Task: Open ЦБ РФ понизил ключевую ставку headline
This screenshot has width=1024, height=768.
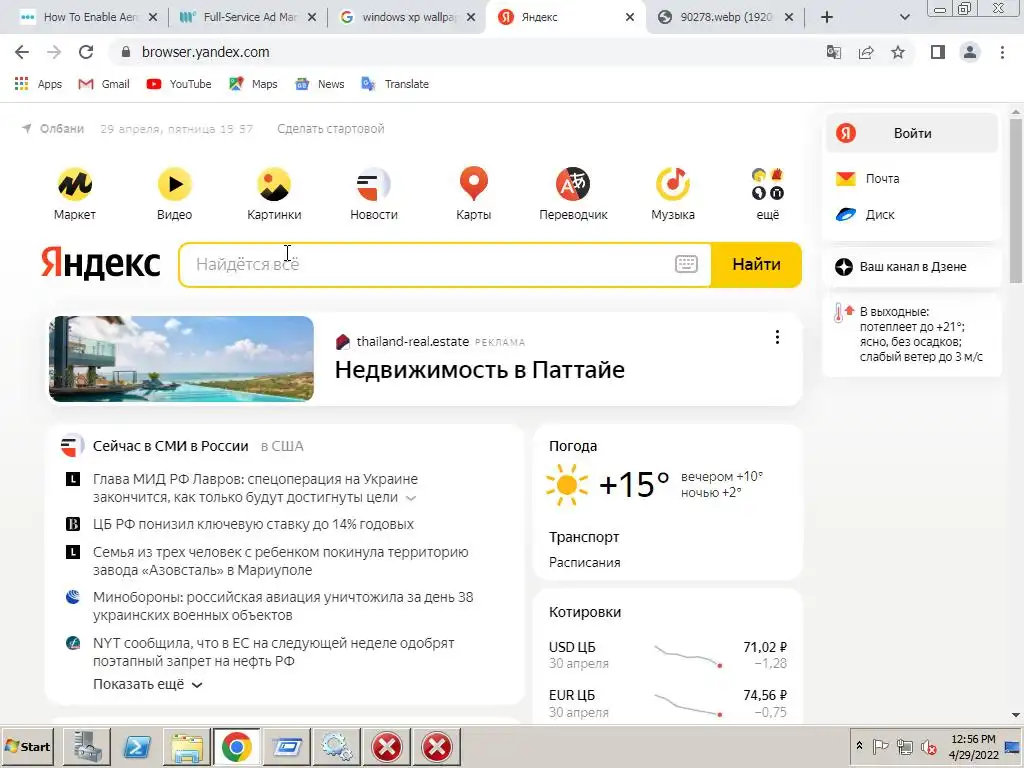Action: tap(253, 524)
